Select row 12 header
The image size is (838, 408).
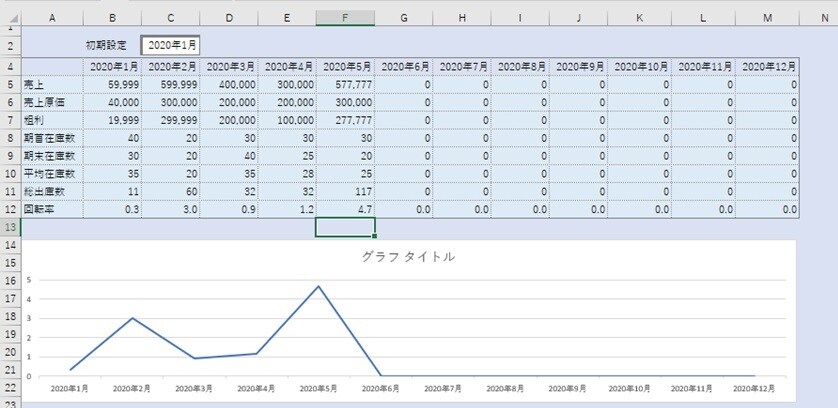tap(11, 210)
